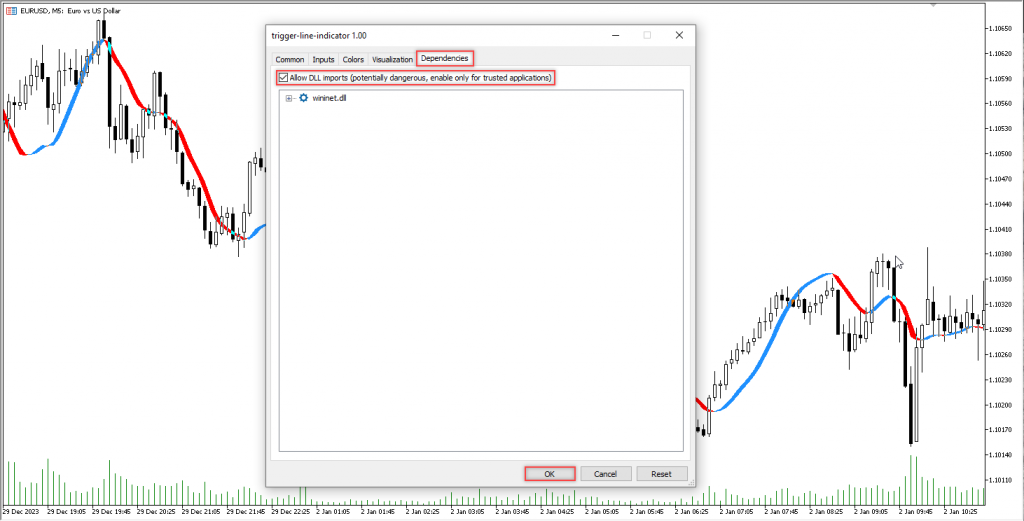This screenshot has height=521, width=1024.
Task: Click the 2 Jan 05:05 time label
Action: (600, 512)
